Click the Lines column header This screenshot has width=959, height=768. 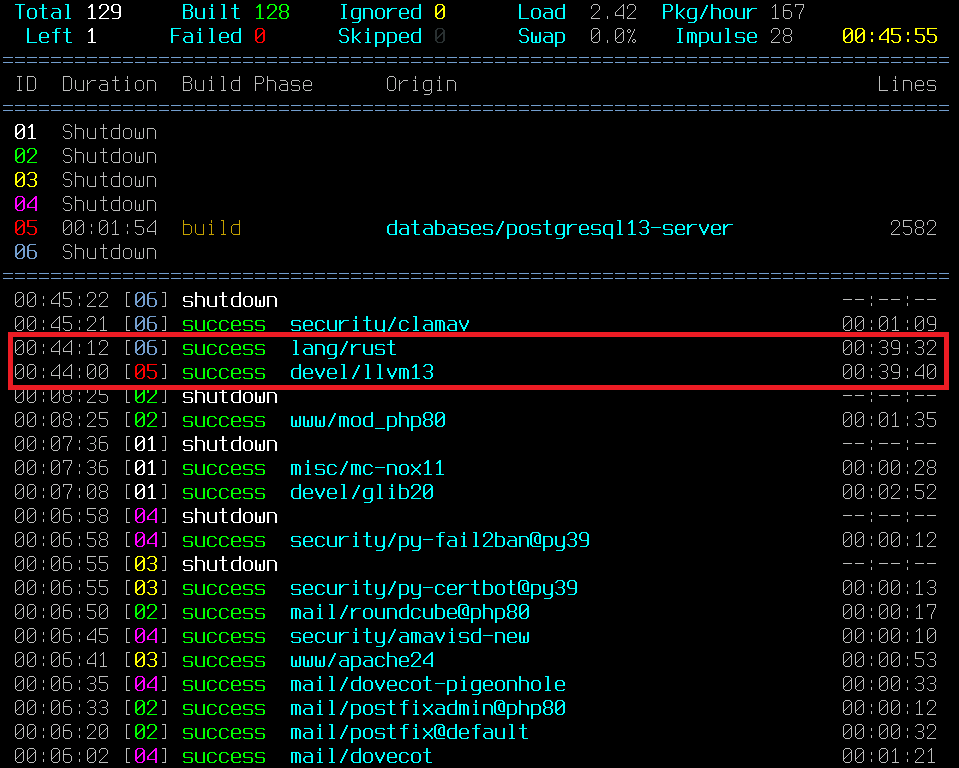[x=907, y=84]
